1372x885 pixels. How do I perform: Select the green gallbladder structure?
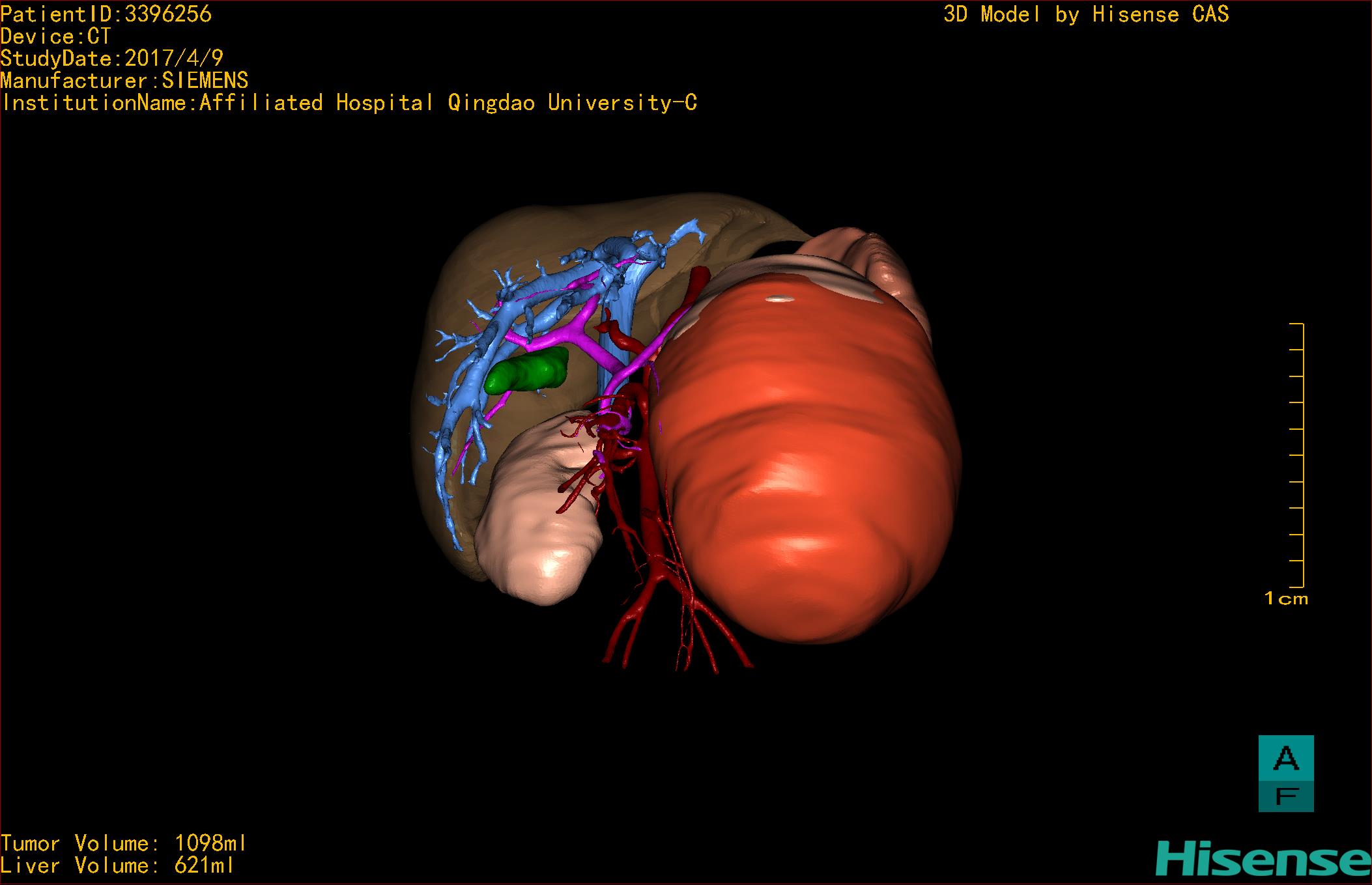[x=526, y=371]
